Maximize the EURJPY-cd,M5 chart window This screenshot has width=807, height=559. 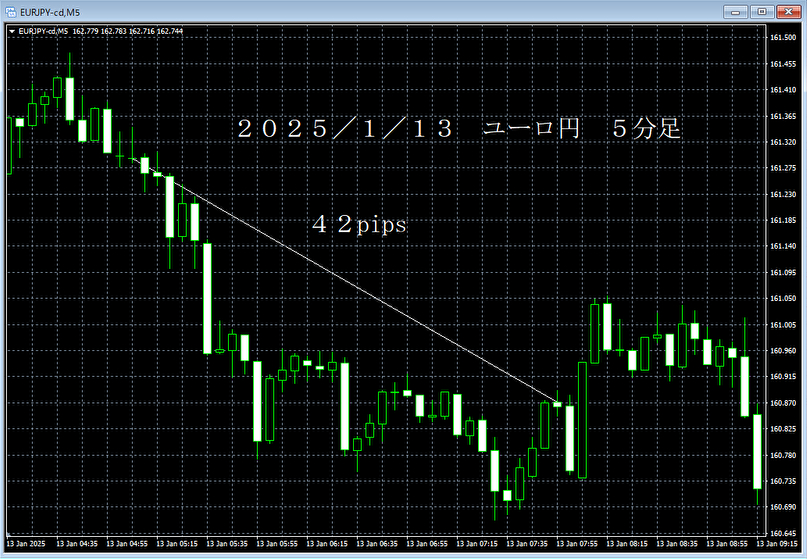pos(762,11)
